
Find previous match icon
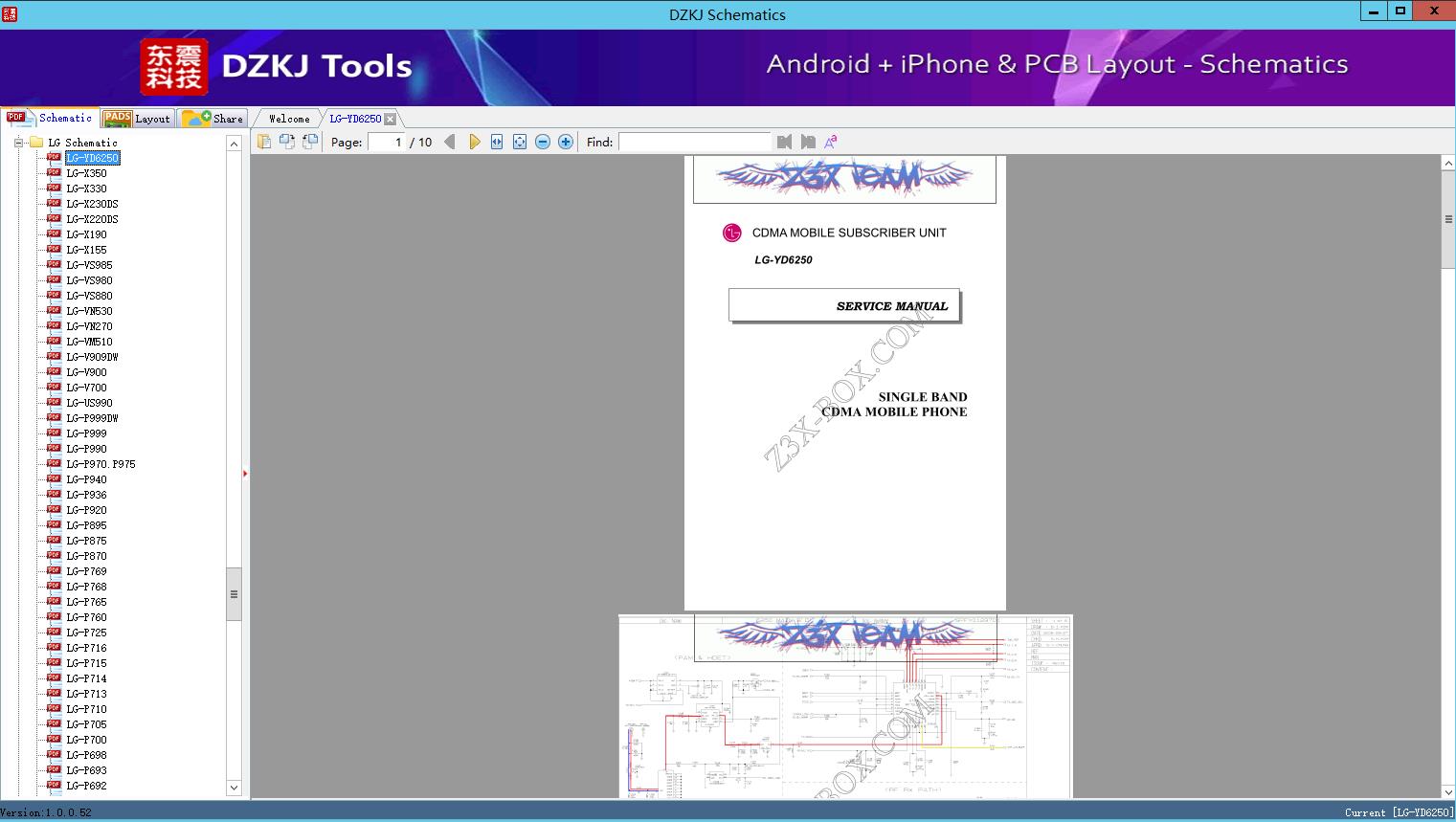[x=785, y=142]
